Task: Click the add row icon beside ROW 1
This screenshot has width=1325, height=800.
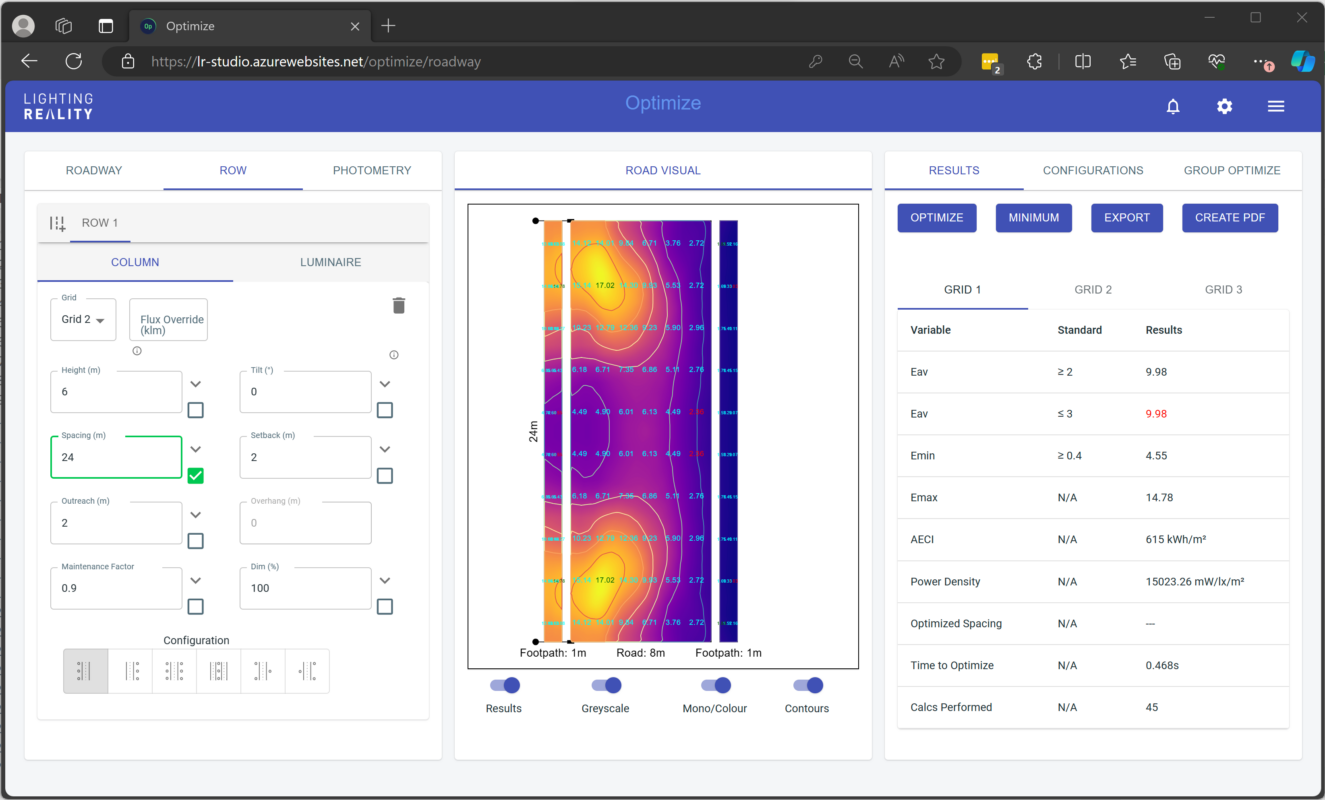Action: tap(58, 224)
